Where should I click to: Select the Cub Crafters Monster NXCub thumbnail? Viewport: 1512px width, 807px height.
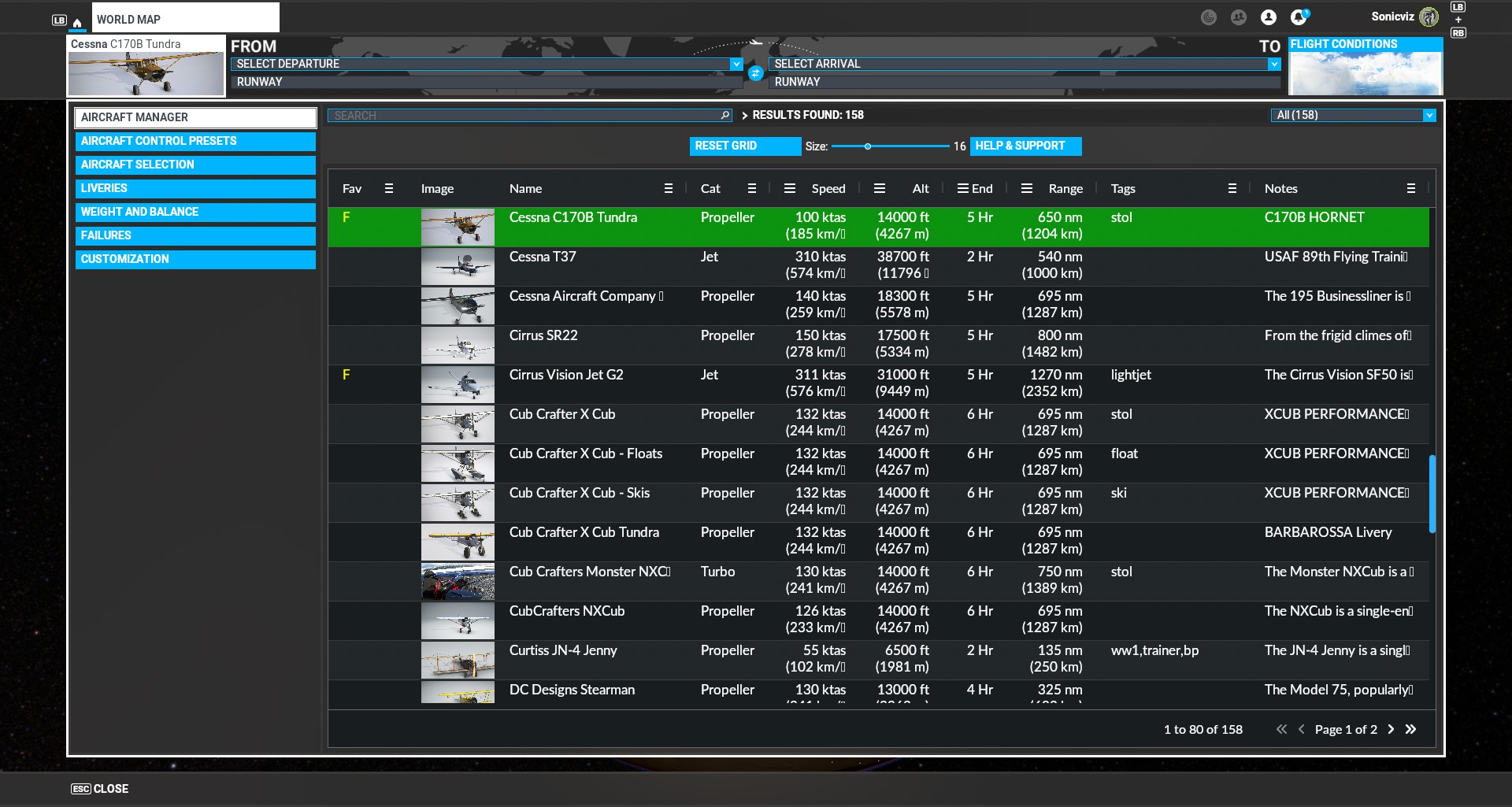click(458, 581)
